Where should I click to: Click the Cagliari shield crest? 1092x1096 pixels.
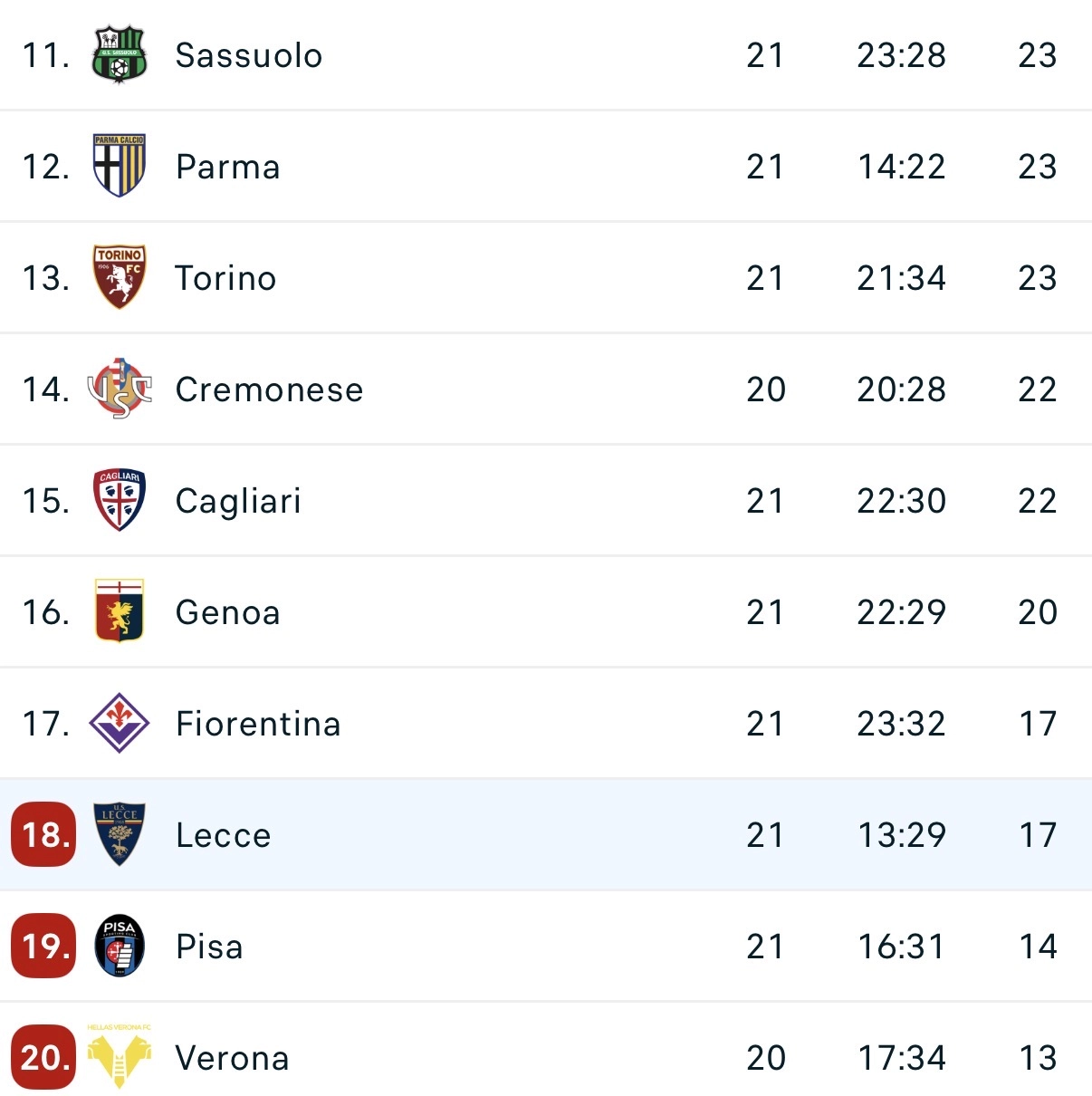119,500
